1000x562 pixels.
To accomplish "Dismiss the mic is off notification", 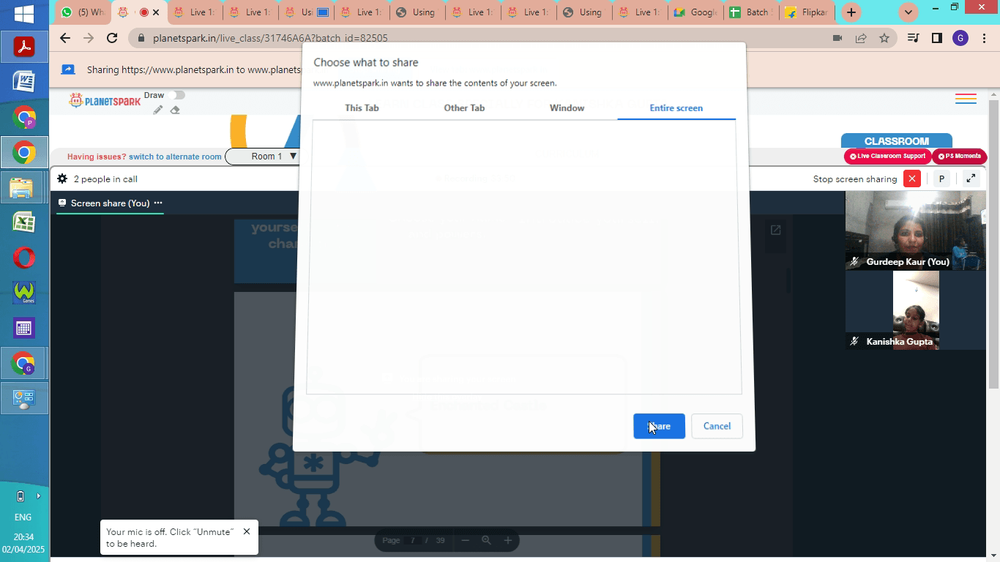I will pos(247,531).
